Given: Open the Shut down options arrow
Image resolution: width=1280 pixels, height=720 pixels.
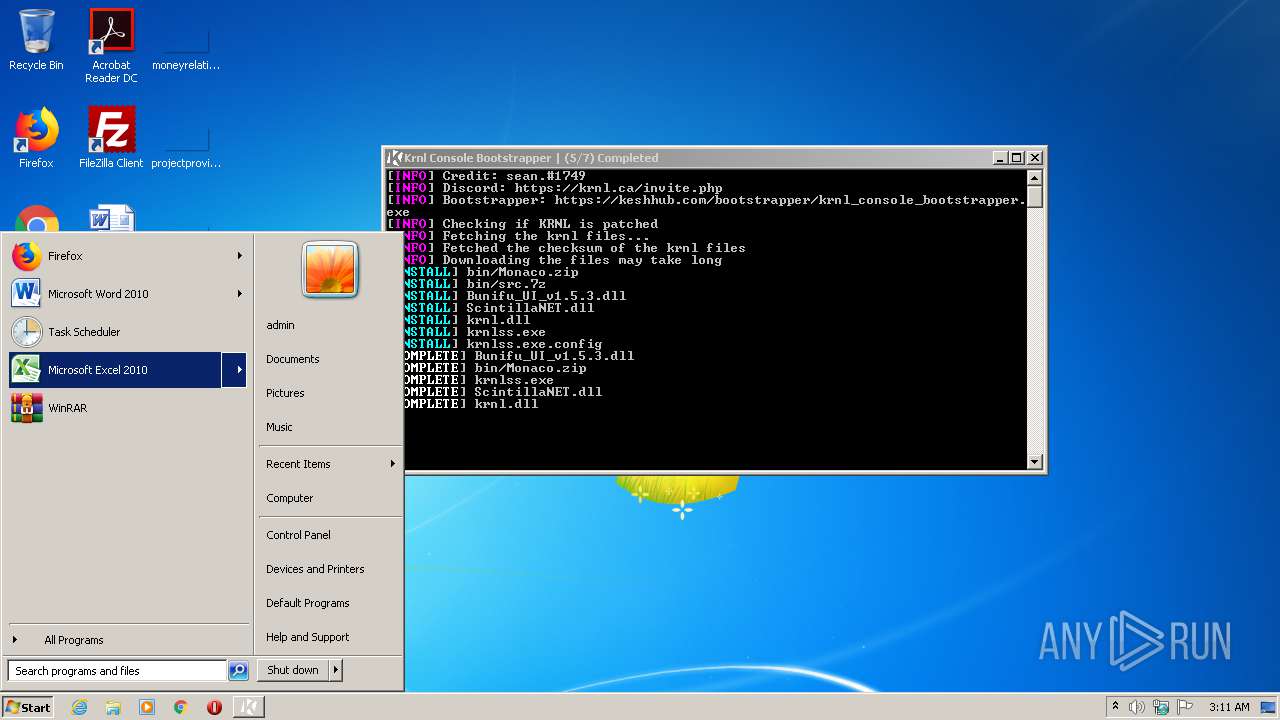Looking at the screenshot, I should tap(336, 670).
